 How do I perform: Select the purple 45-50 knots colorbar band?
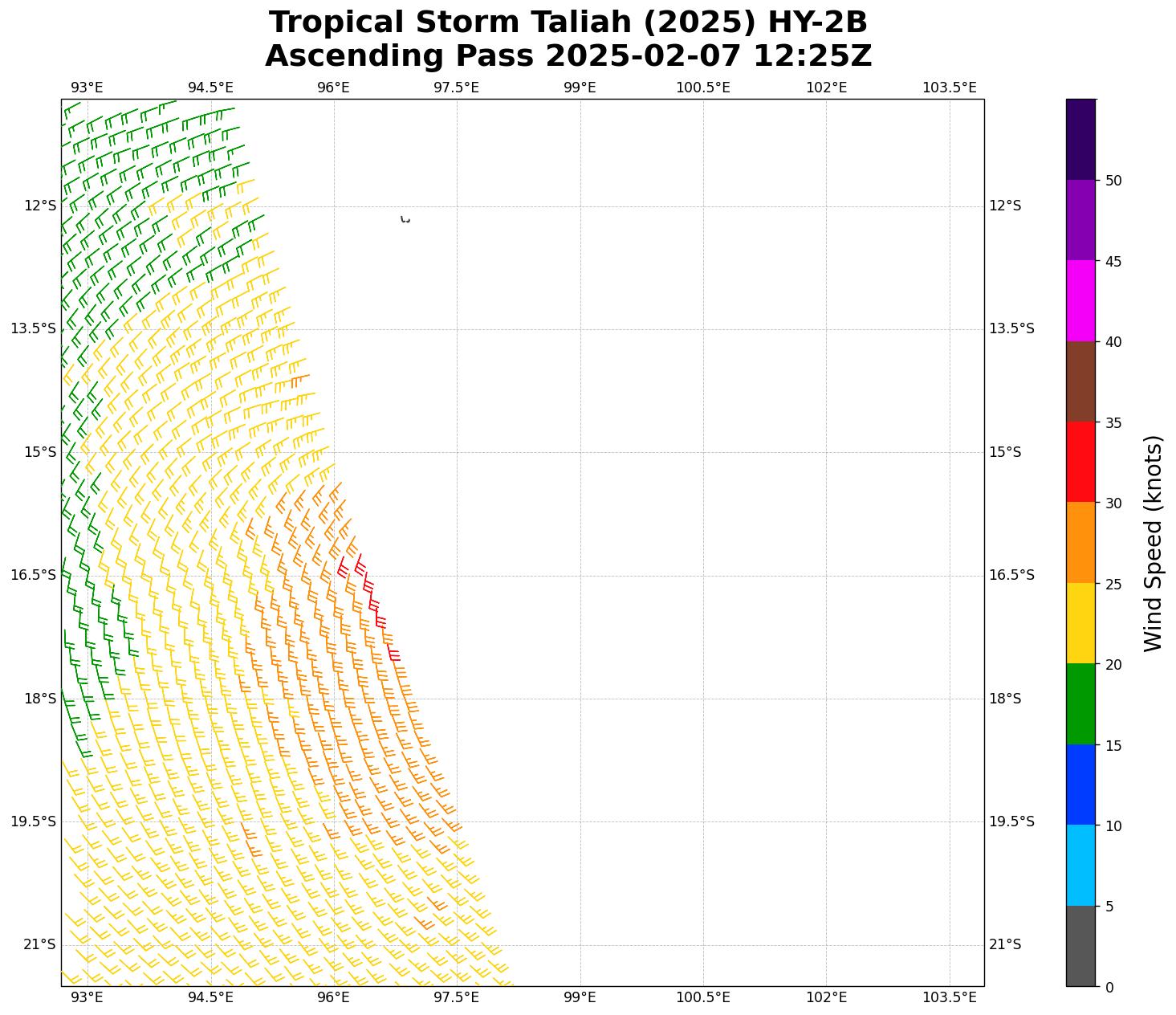tap(1080, 220)
